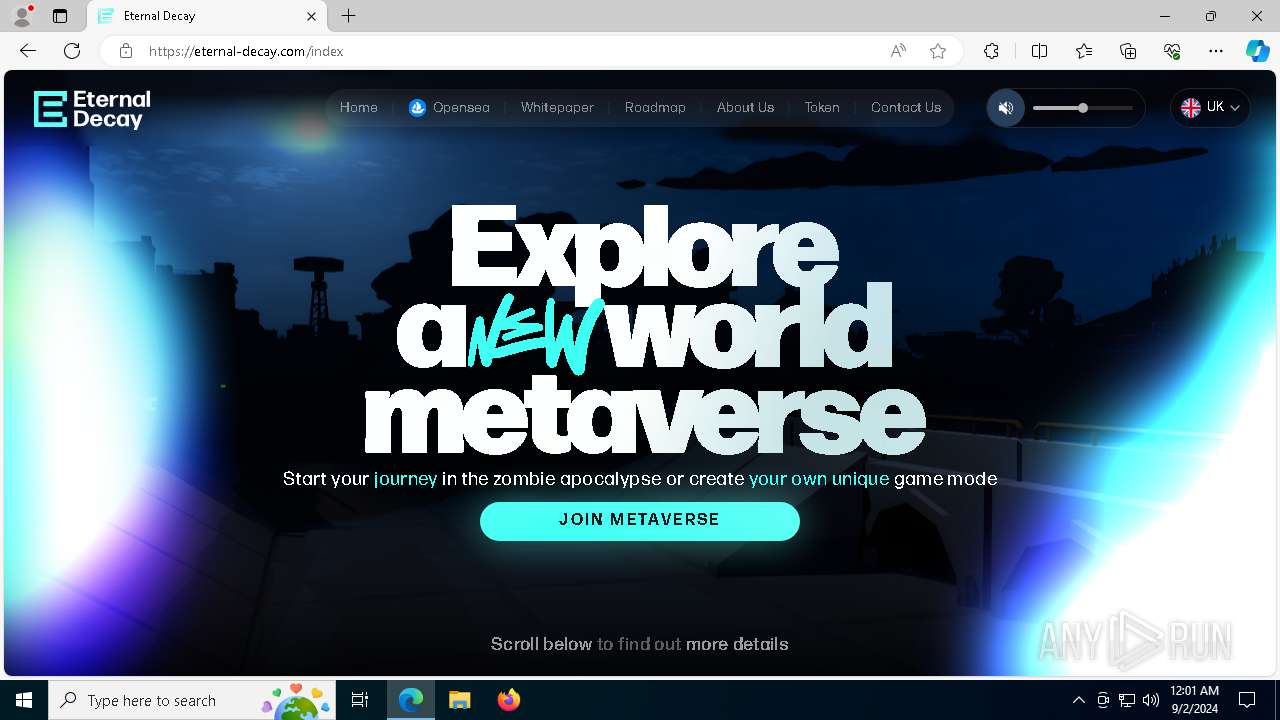Show hidden tray icons chevron
Image resolution: width=1280 pixels, height=720 pixels.
coord(1079,700)
